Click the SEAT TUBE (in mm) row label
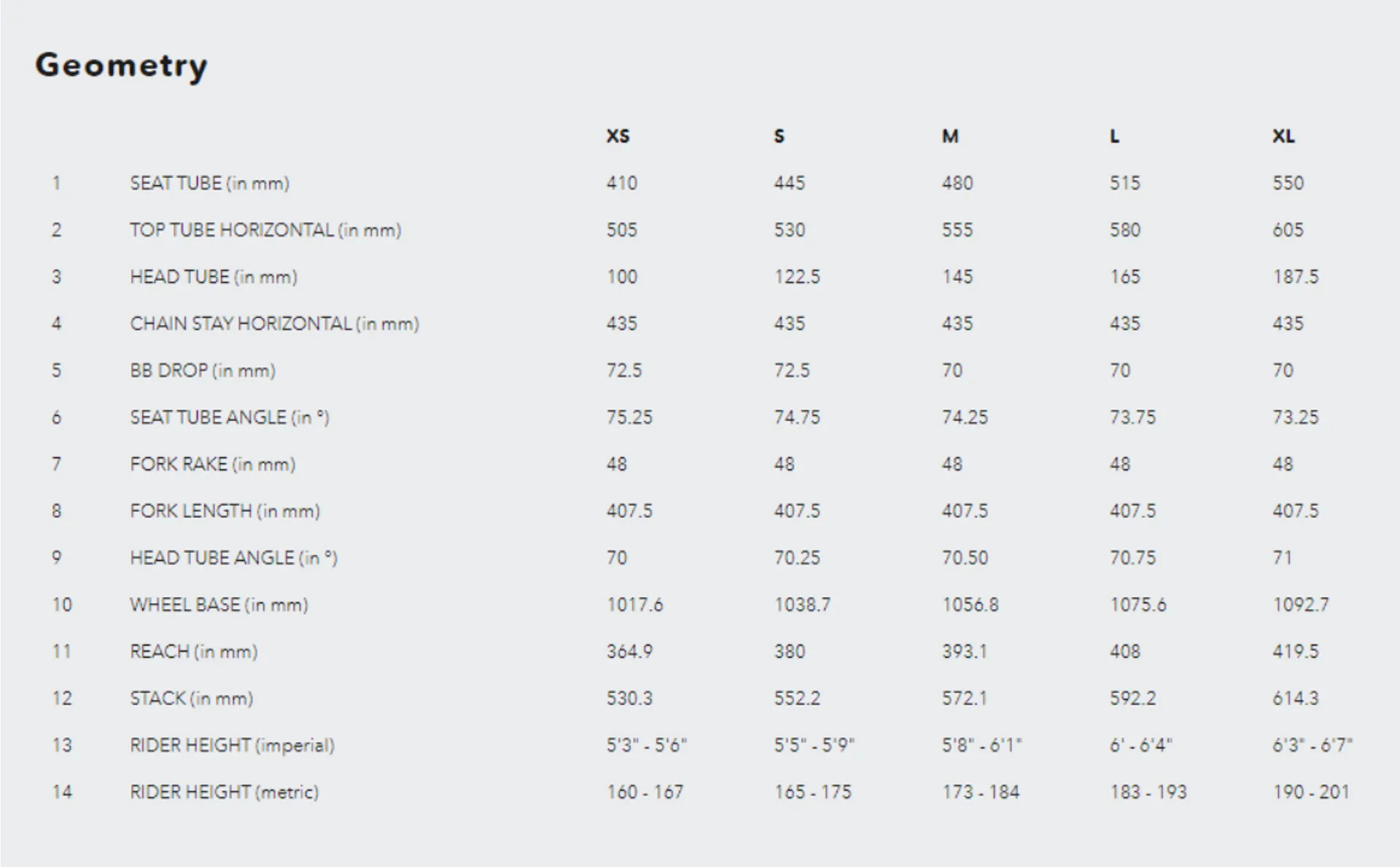The image size is (1400, 867). [210, 183]
